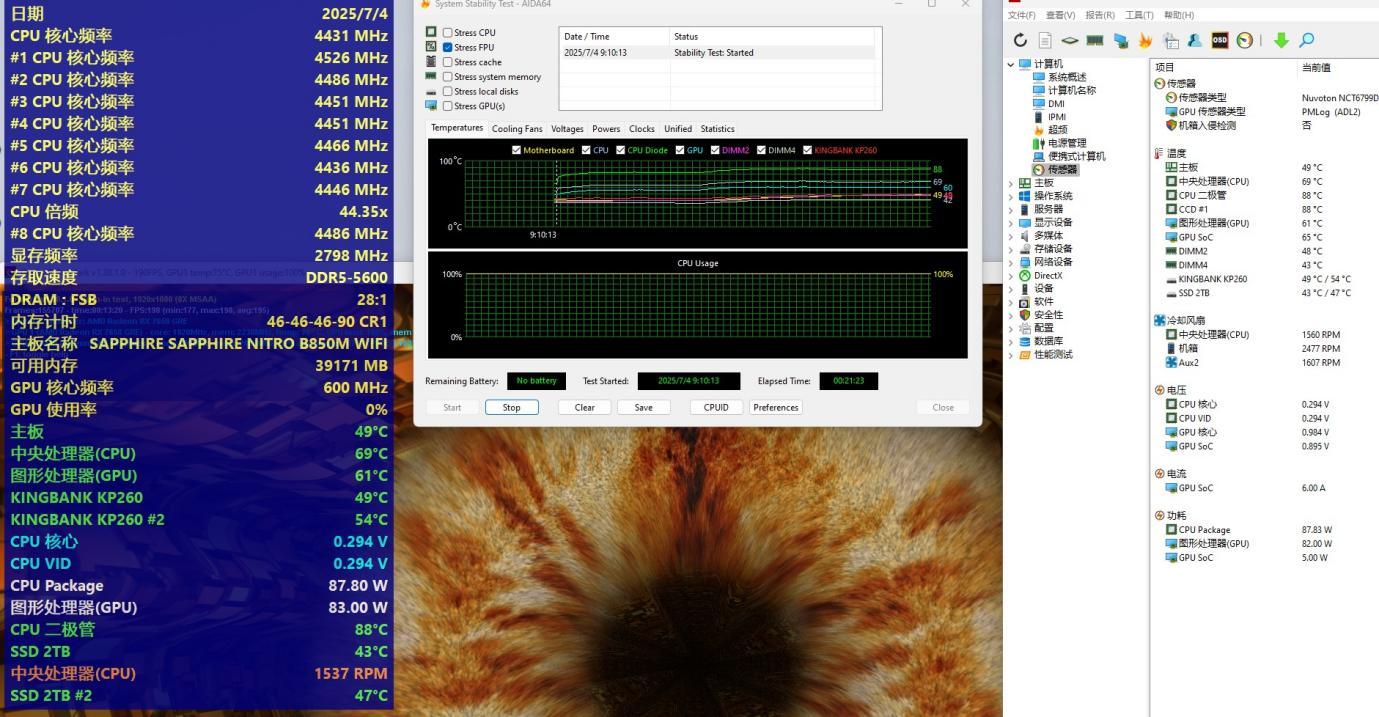
Task: Enable the Stress GPU(s) checkbox
Action: pos(448,106)
